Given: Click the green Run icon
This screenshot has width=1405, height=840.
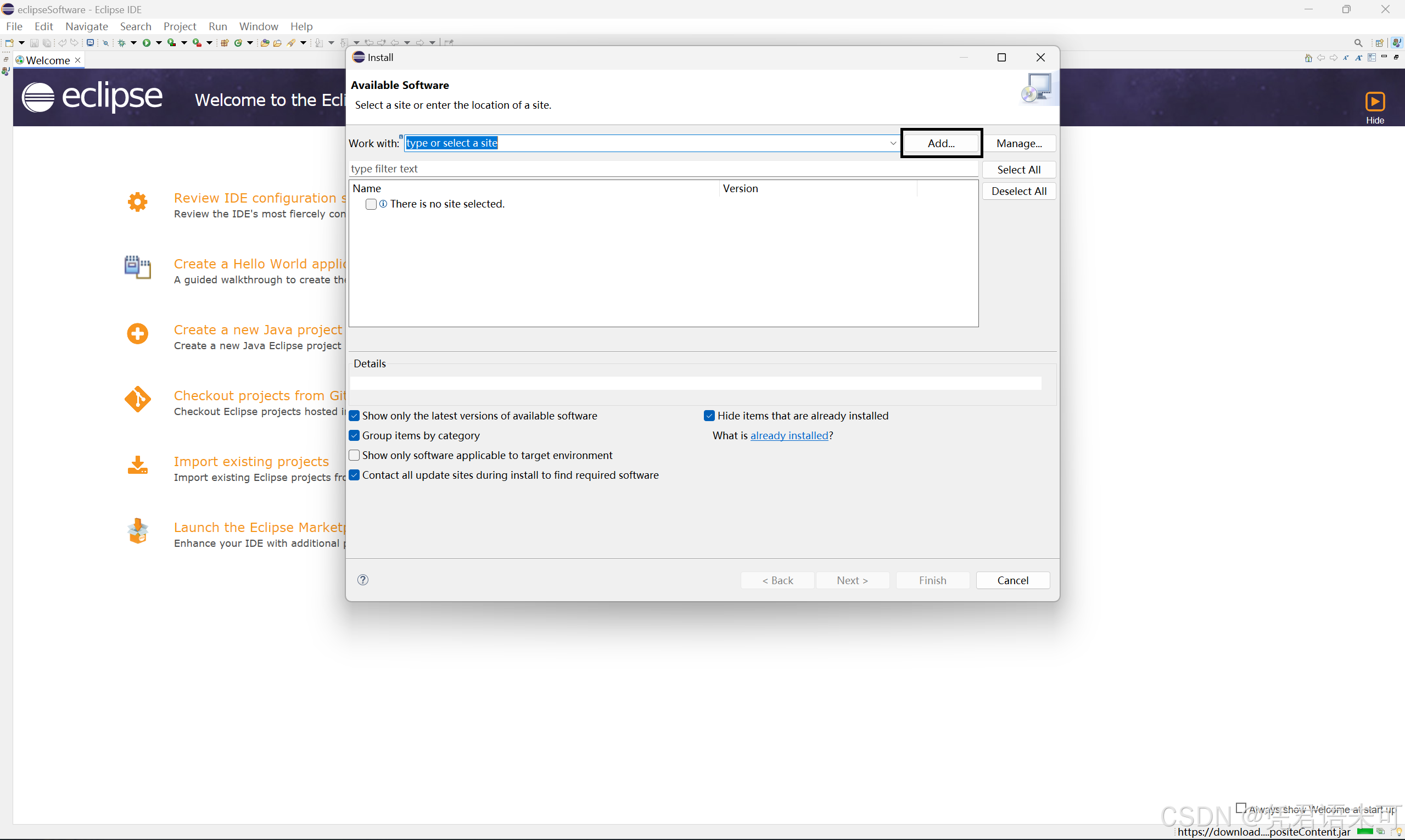Looking at the screenshot, I should (x=147, y=42).
